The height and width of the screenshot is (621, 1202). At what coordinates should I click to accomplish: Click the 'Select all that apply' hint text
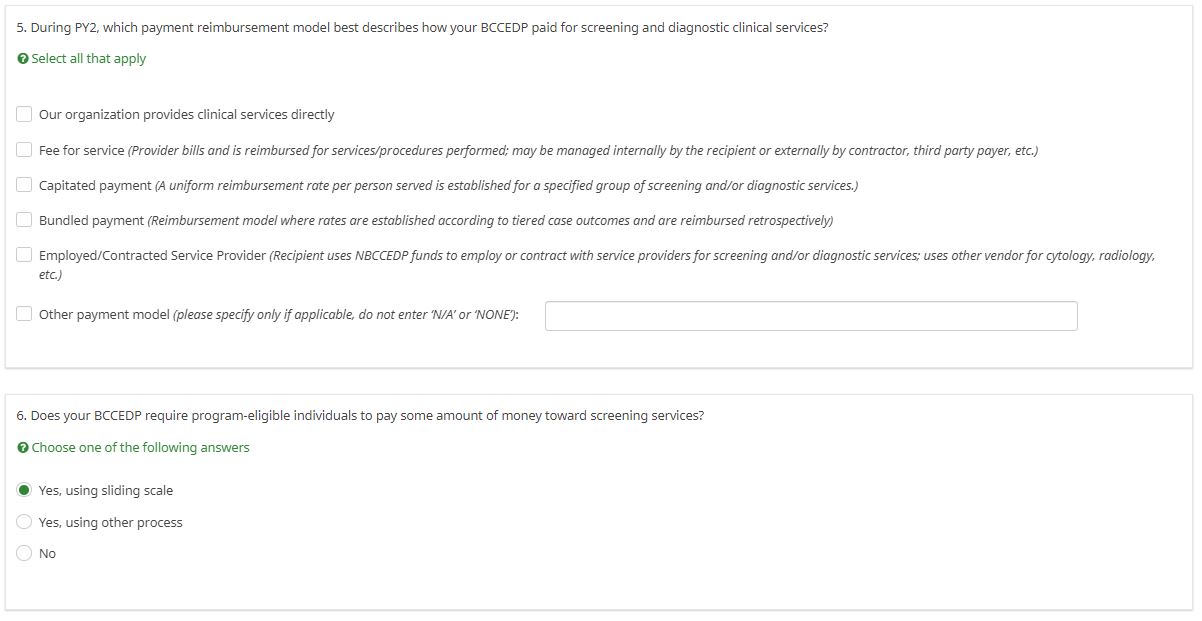[89, 59]
